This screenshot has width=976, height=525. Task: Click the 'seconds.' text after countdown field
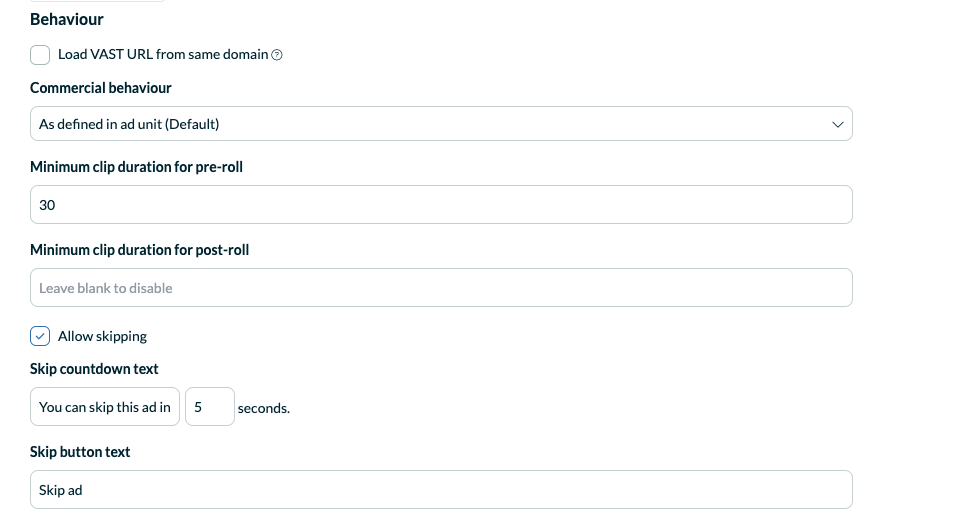click(264, 408)
